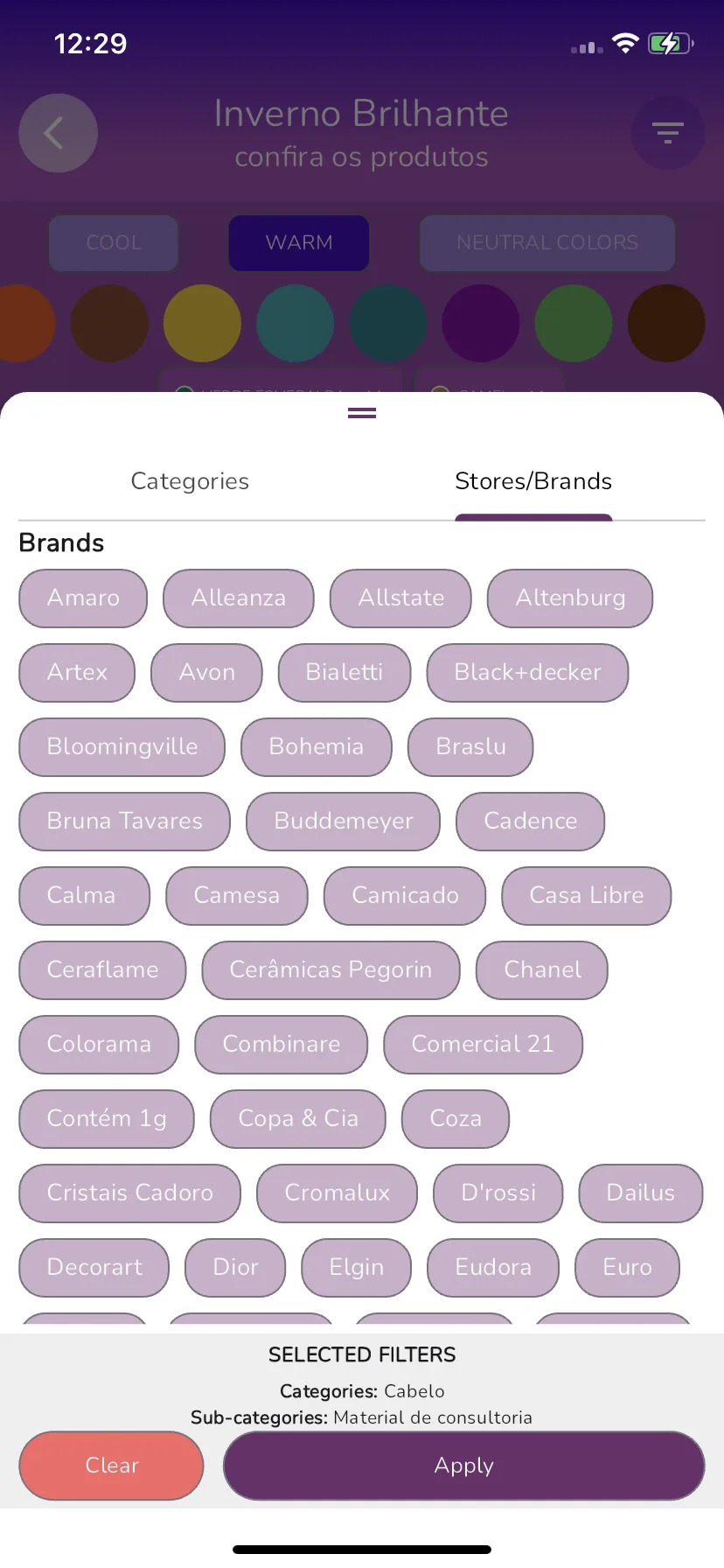Apply the selected filters

(x=464, y=1466)
